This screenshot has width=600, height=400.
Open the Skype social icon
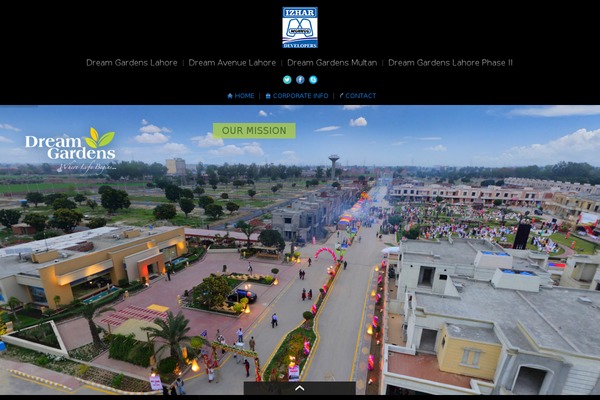tap(313, 80)
